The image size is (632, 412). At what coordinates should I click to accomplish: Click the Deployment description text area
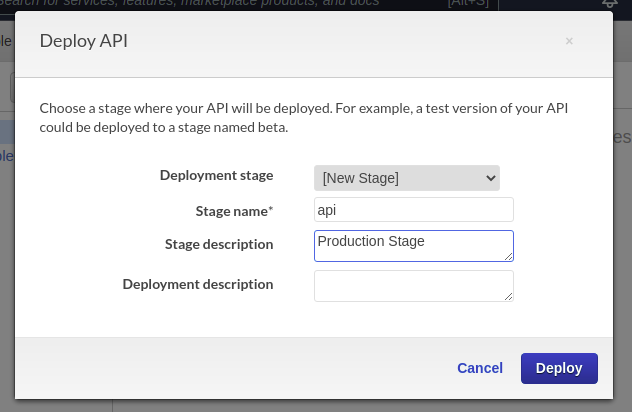click(414, 286)
